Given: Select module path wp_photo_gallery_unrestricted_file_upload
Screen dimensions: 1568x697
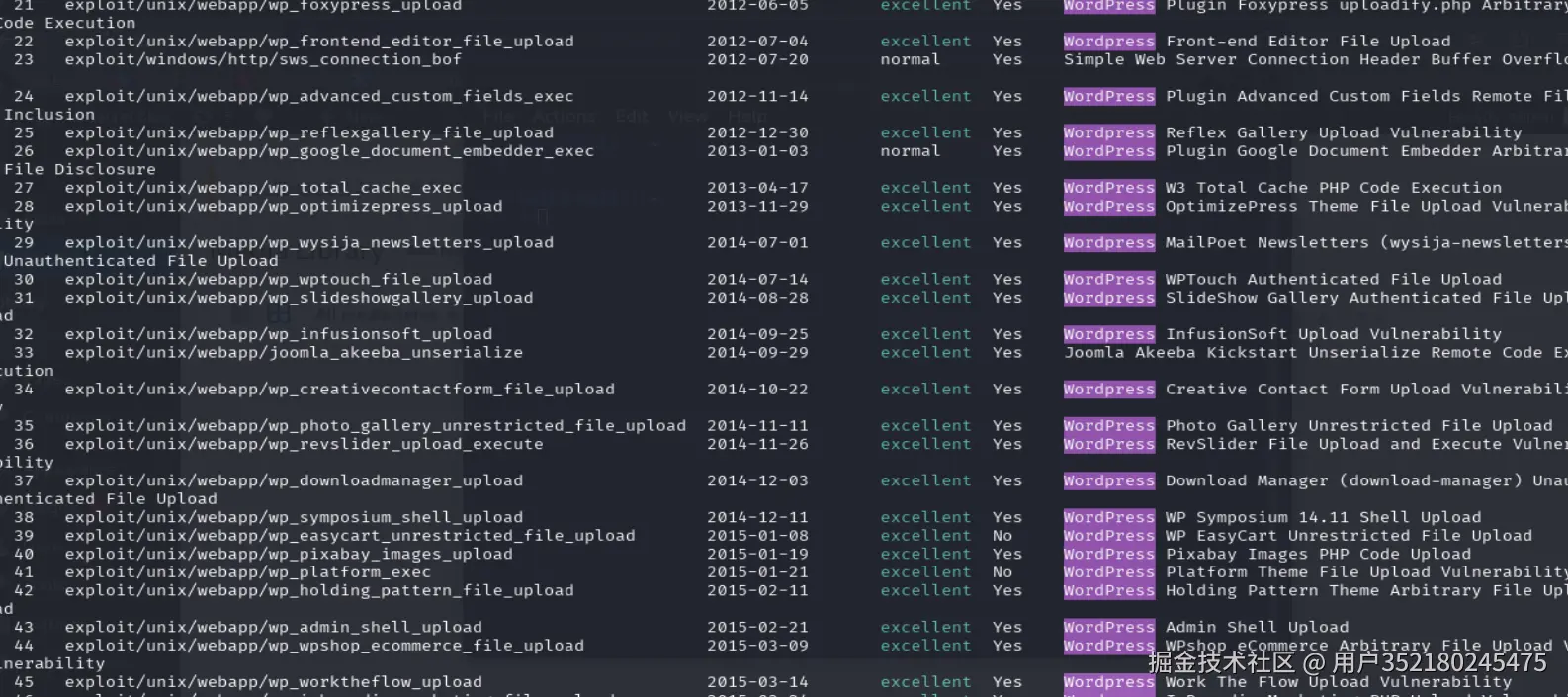Looking at the screenshot, I should (x=376, y=425).
